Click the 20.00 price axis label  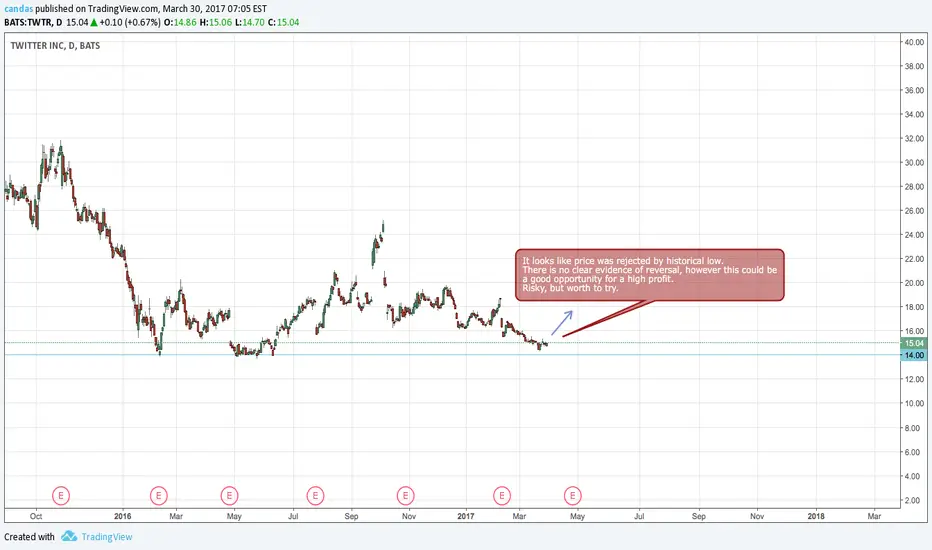click(x=914, y=283)
